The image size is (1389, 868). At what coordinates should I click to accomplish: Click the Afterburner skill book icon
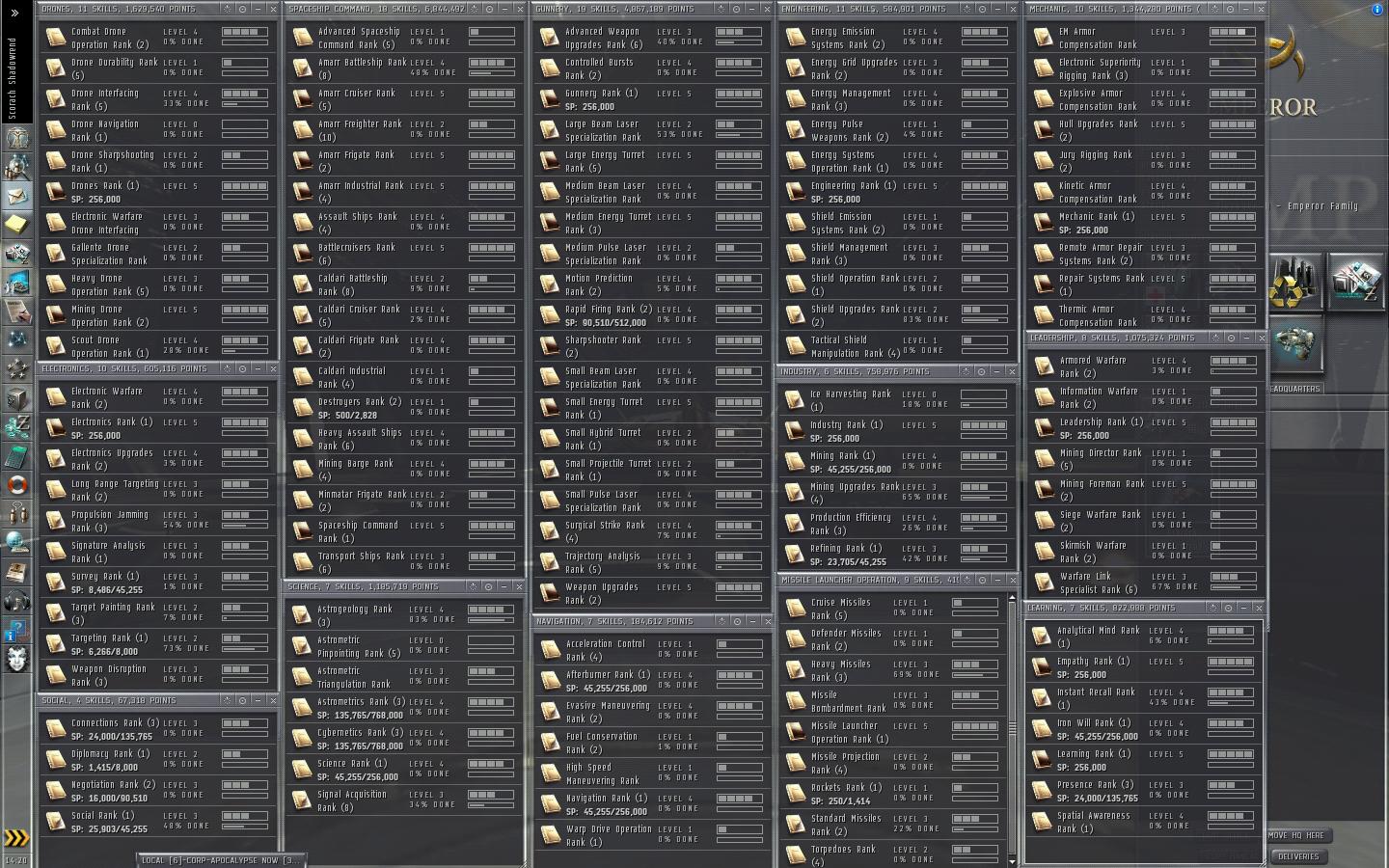[x=549, y=681]
